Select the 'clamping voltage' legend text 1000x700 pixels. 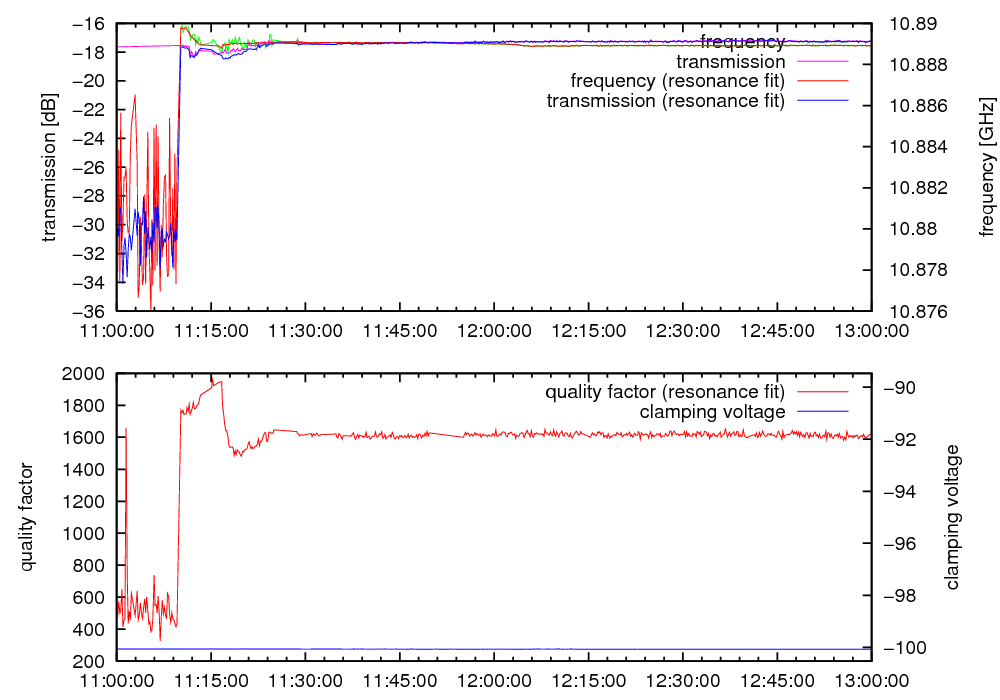(x=712, y=412)
